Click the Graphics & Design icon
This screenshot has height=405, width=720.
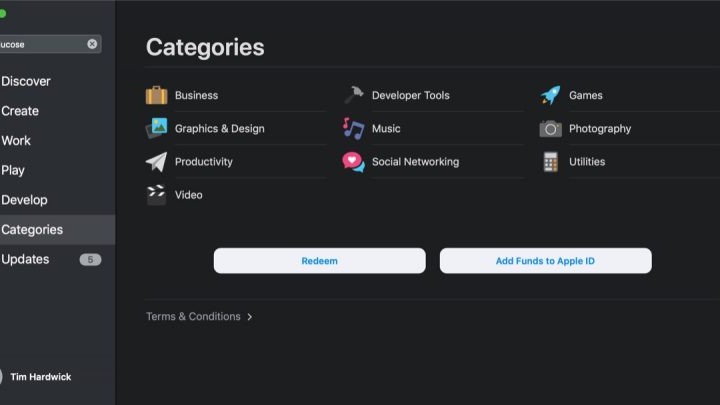coord(156,129)
